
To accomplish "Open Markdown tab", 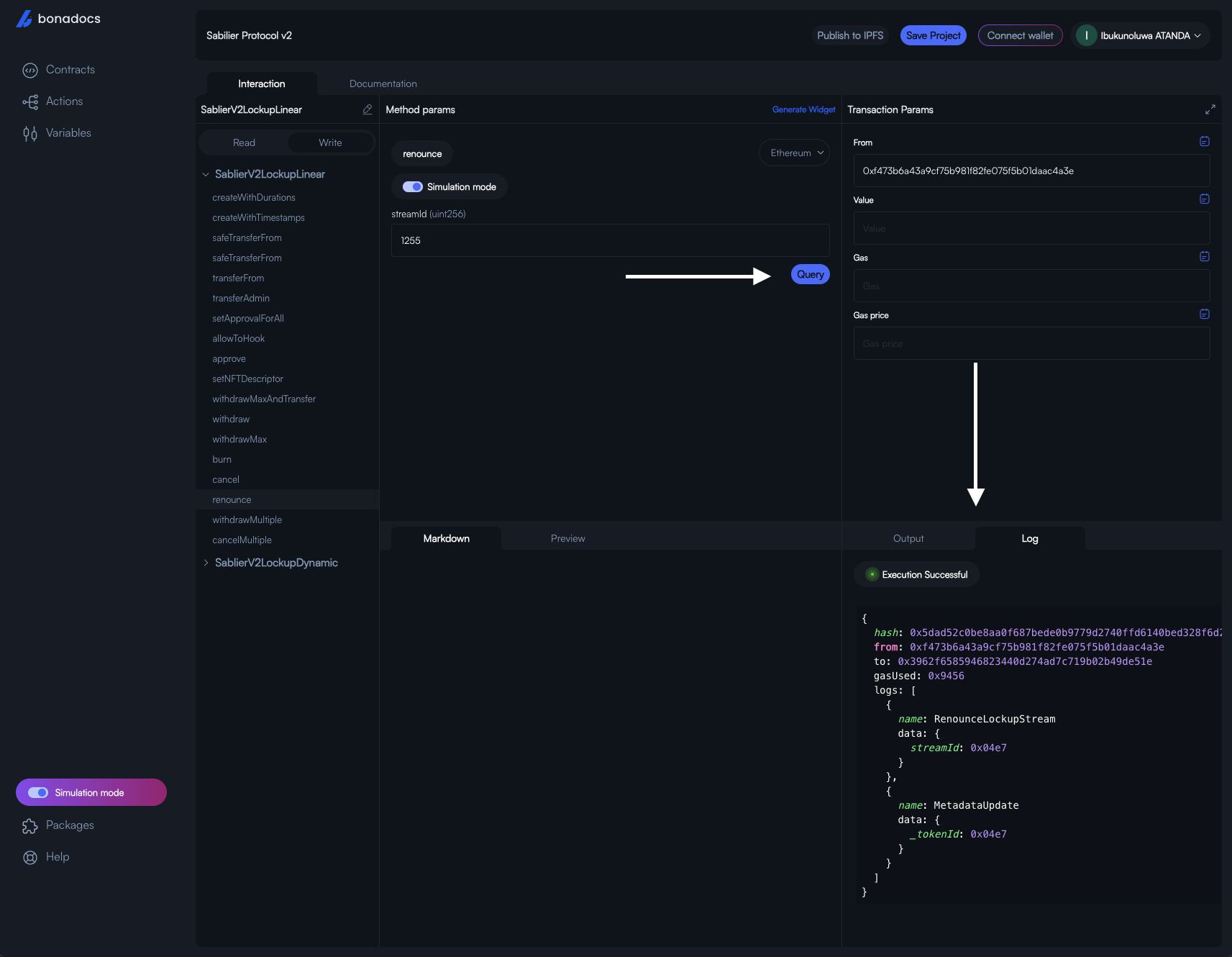I will pos(446,538).
